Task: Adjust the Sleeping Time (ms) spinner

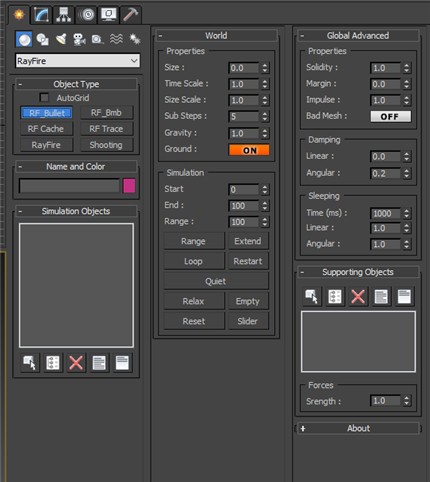Action: point(406,213)
